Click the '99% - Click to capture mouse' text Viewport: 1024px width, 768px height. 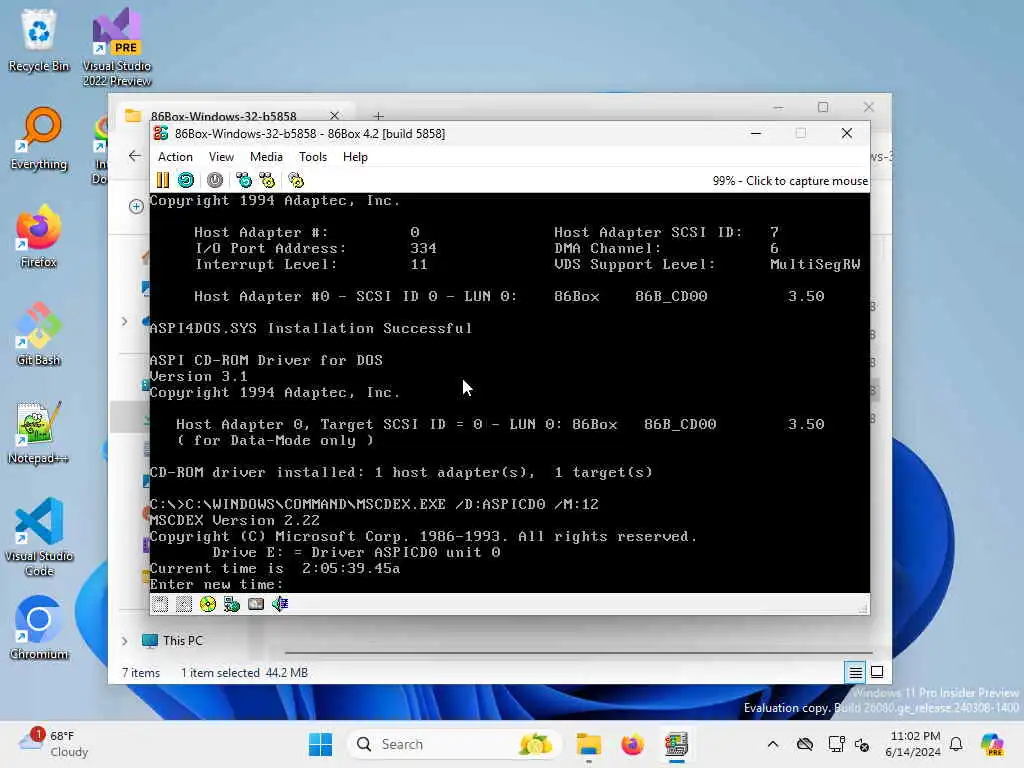coord(790,181)
